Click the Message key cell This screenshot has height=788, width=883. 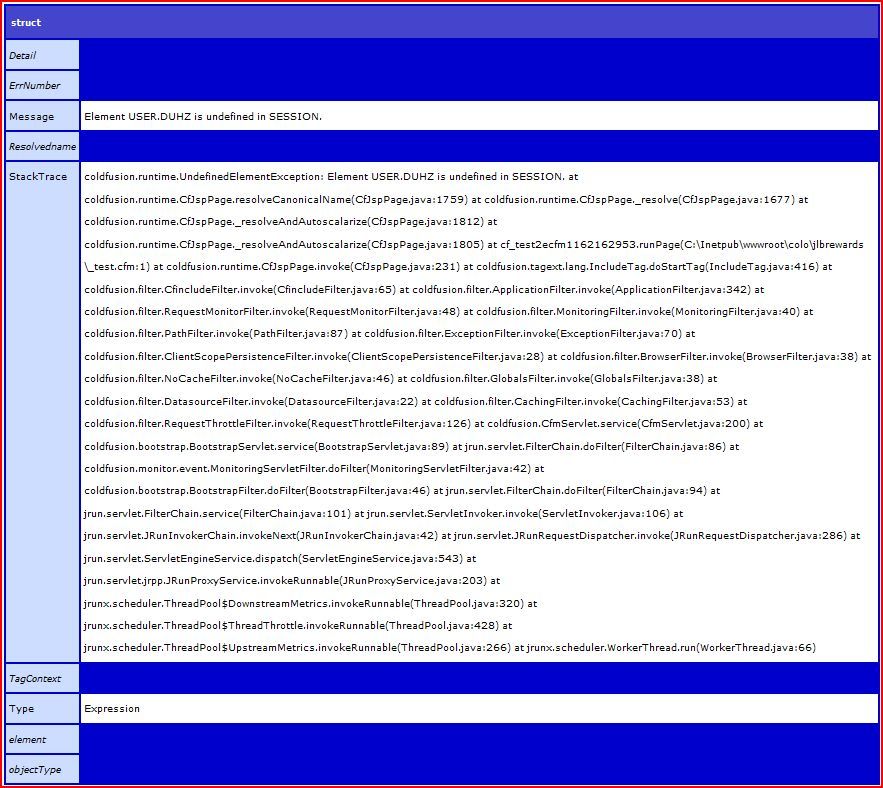42,116
